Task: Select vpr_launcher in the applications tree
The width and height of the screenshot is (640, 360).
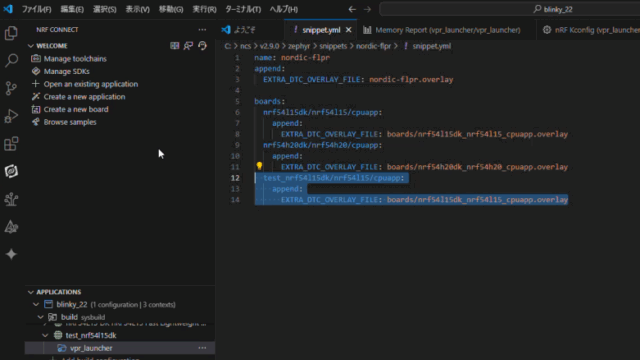Action: pos(91,348)
